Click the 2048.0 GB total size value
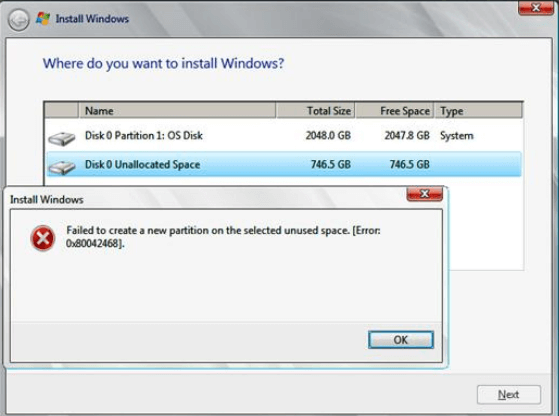 click(328, 135)
